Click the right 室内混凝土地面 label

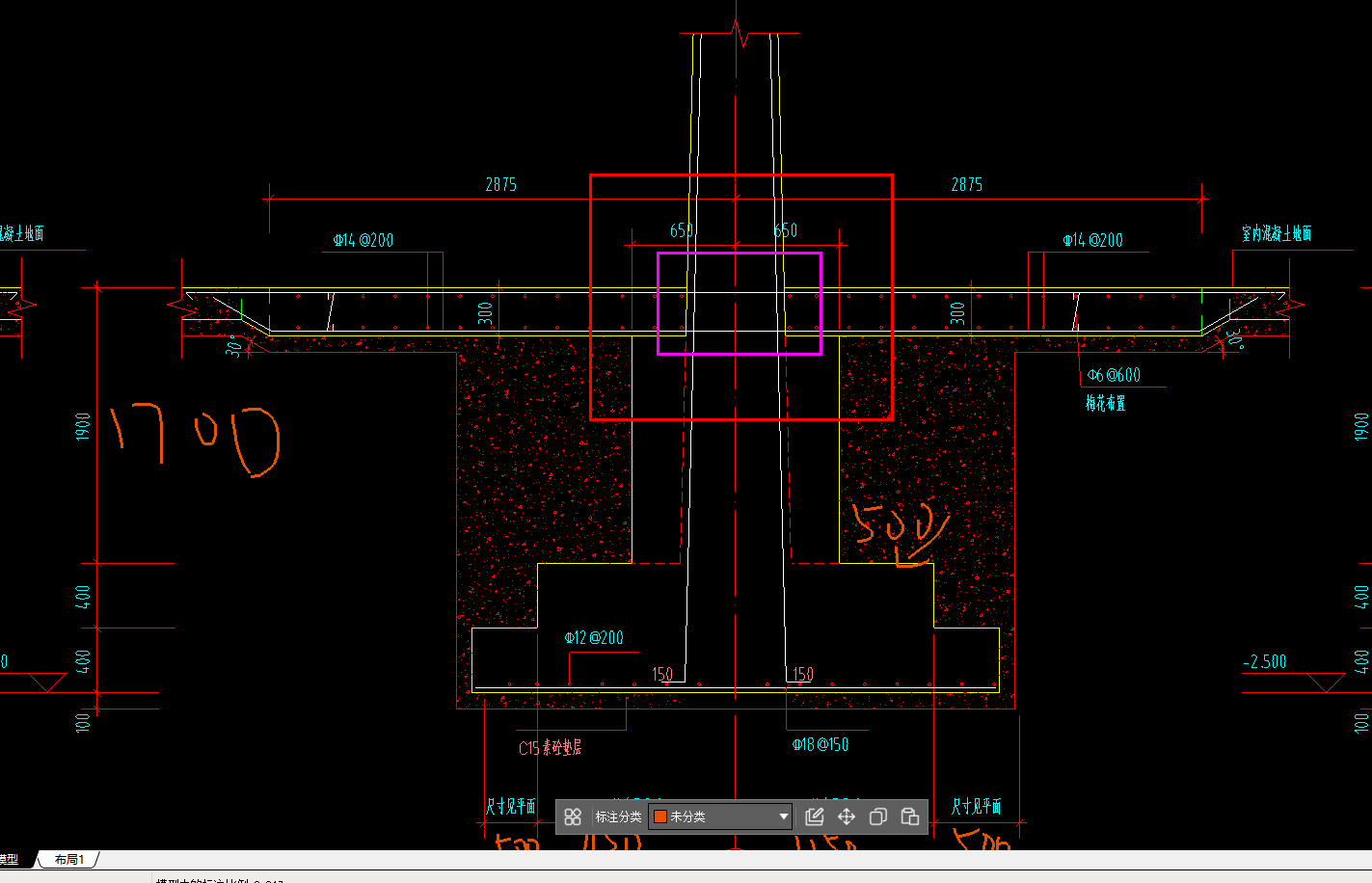pos(1277,233)
